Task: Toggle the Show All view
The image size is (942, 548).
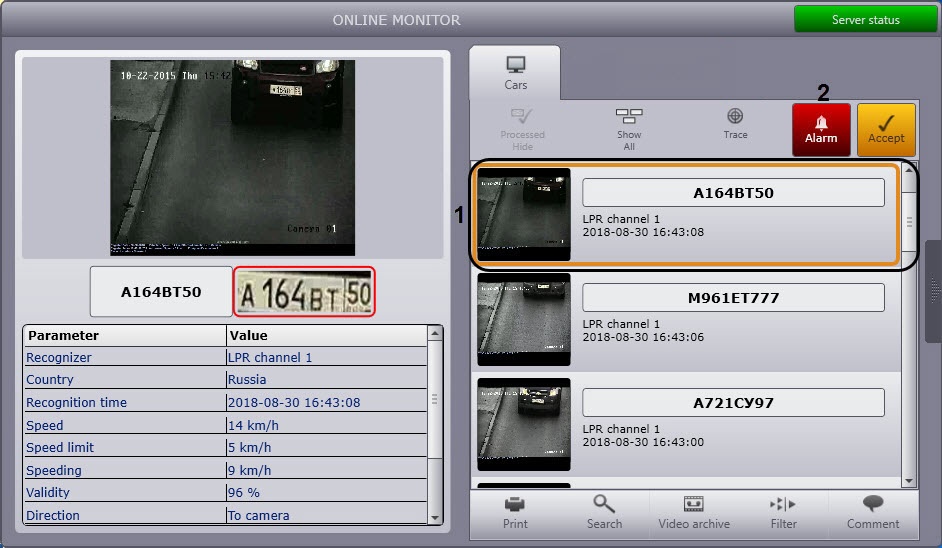Action: [629, 130]
